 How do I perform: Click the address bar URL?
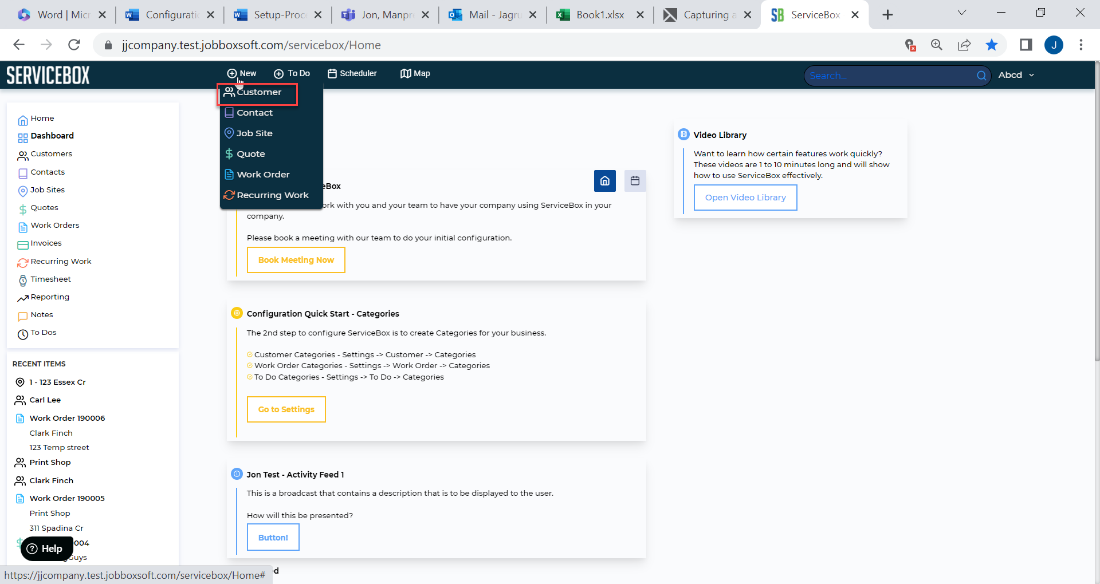251,45
